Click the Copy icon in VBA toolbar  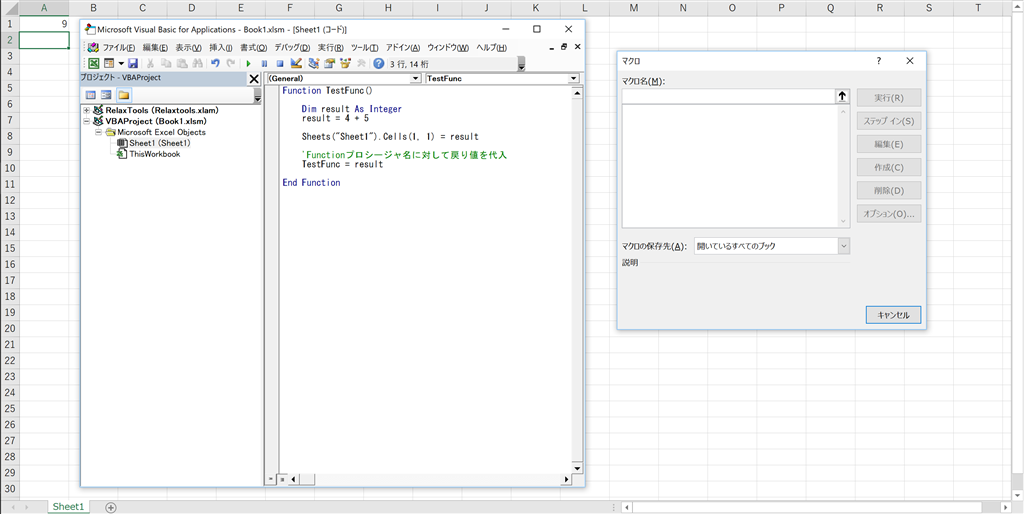tap(165, 63)
